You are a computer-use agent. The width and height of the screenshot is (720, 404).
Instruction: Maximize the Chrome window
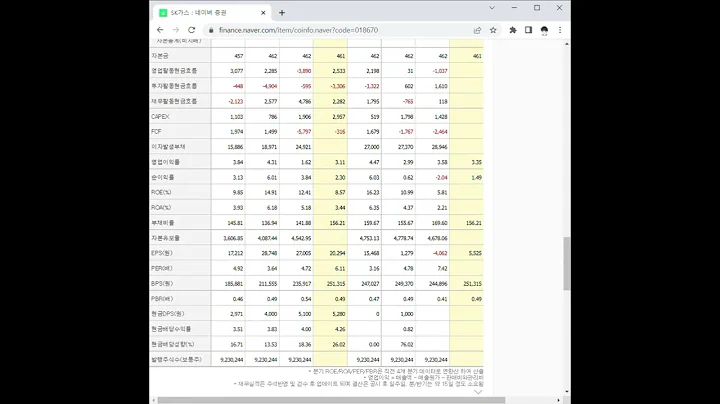point(537,8)
